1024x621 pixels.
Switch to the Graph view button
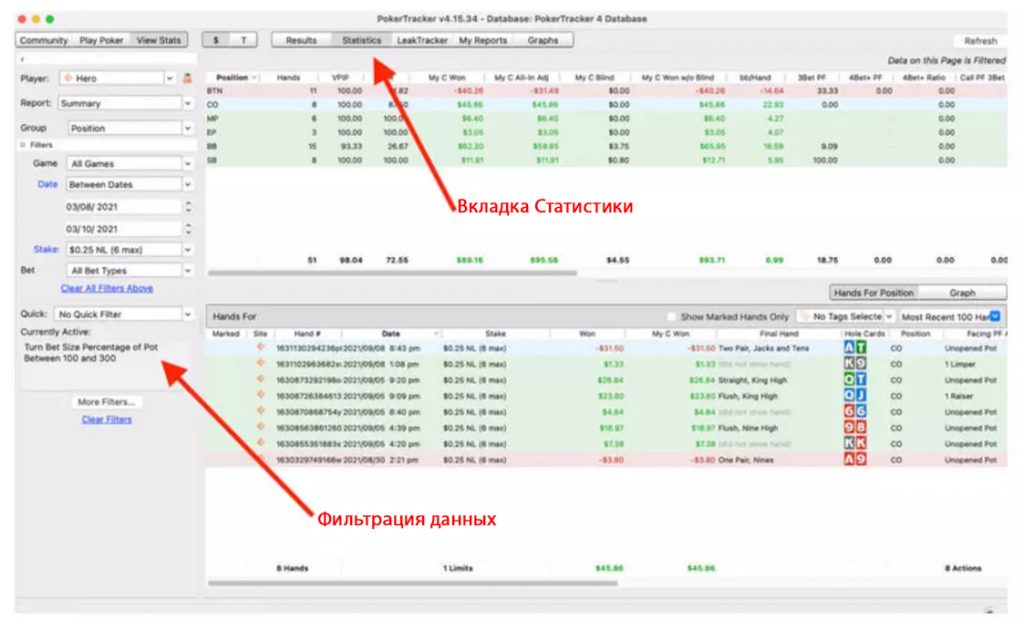point(962,293)
